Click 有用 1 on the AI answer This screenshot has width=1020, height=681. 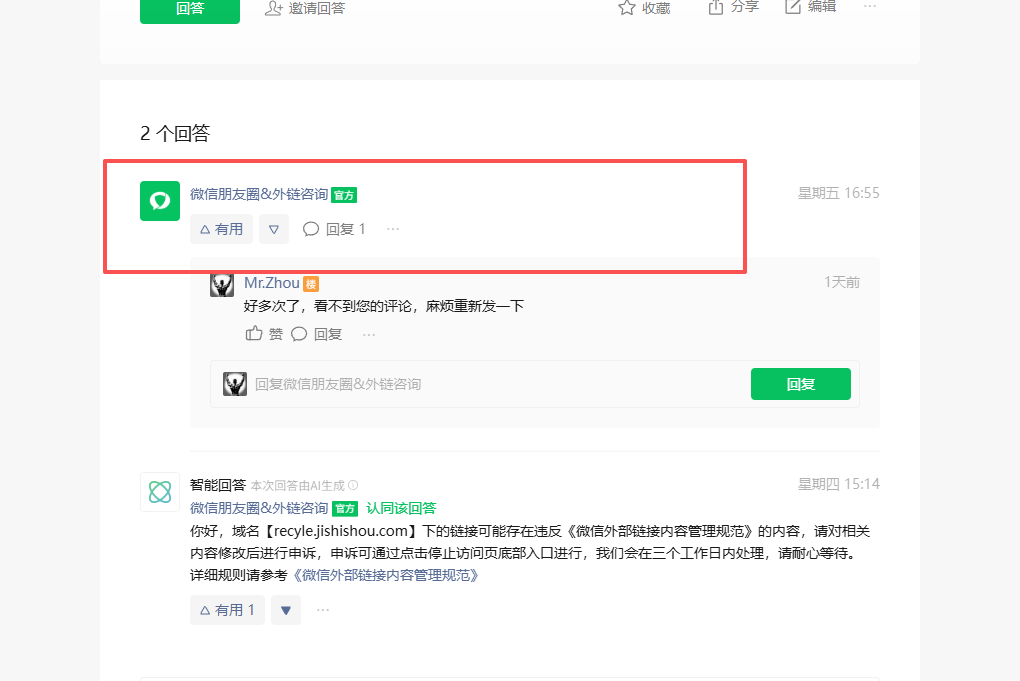pyautogui.click(x=227, y=610)
